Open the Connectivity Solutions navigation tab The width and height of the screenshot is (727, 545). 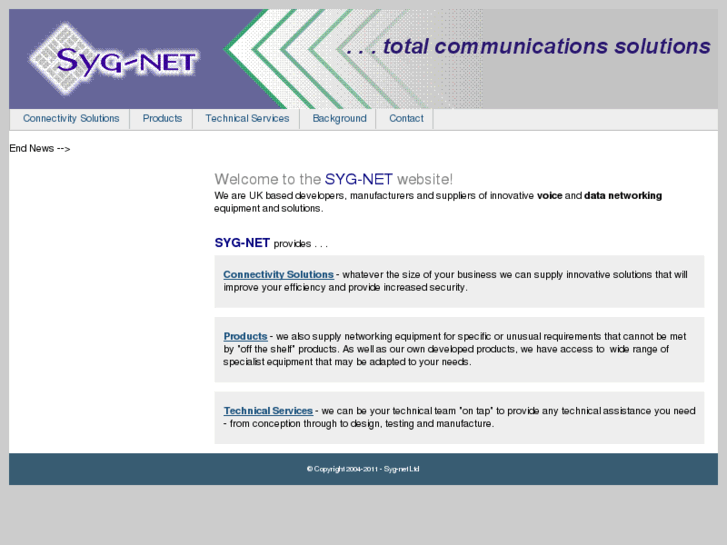click(71, 119)
